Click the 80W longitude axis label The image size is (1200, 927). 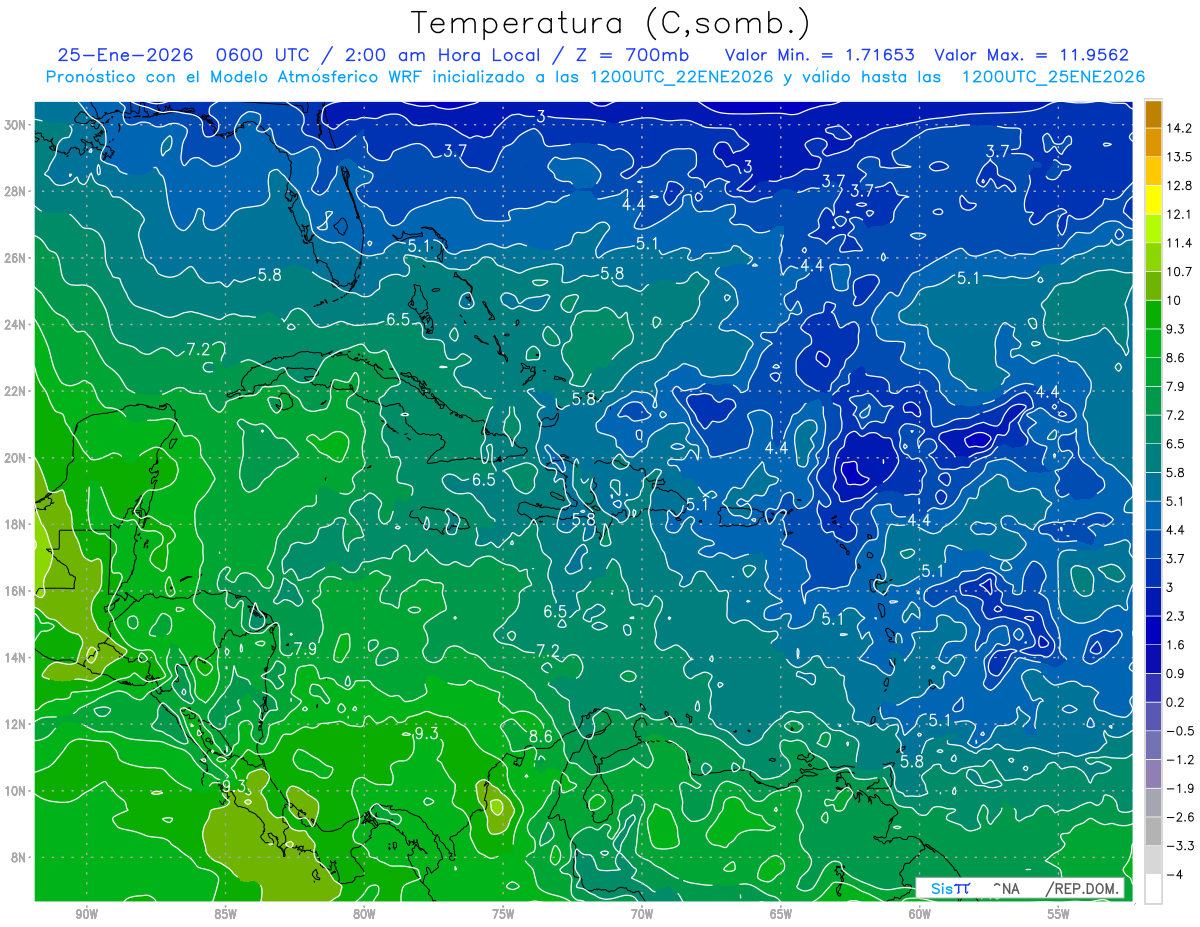[x=364, y=914]
